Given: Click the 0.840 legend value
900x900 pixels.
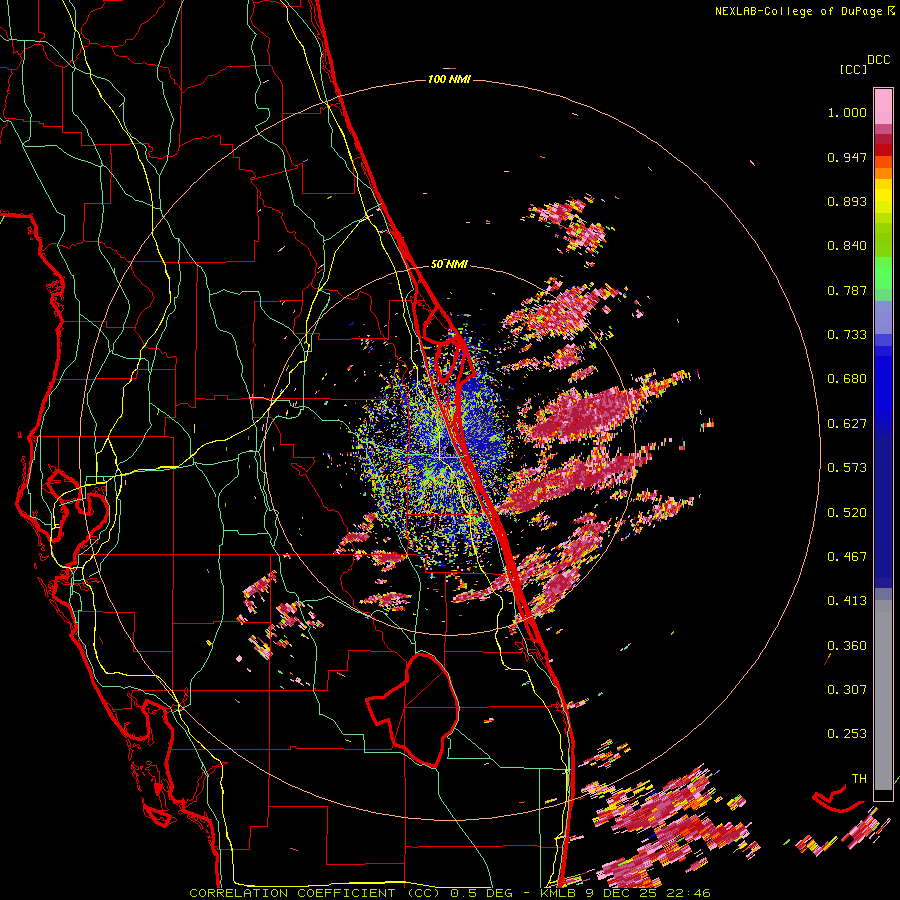Looking at the screenshot, I should pos(847,246).
